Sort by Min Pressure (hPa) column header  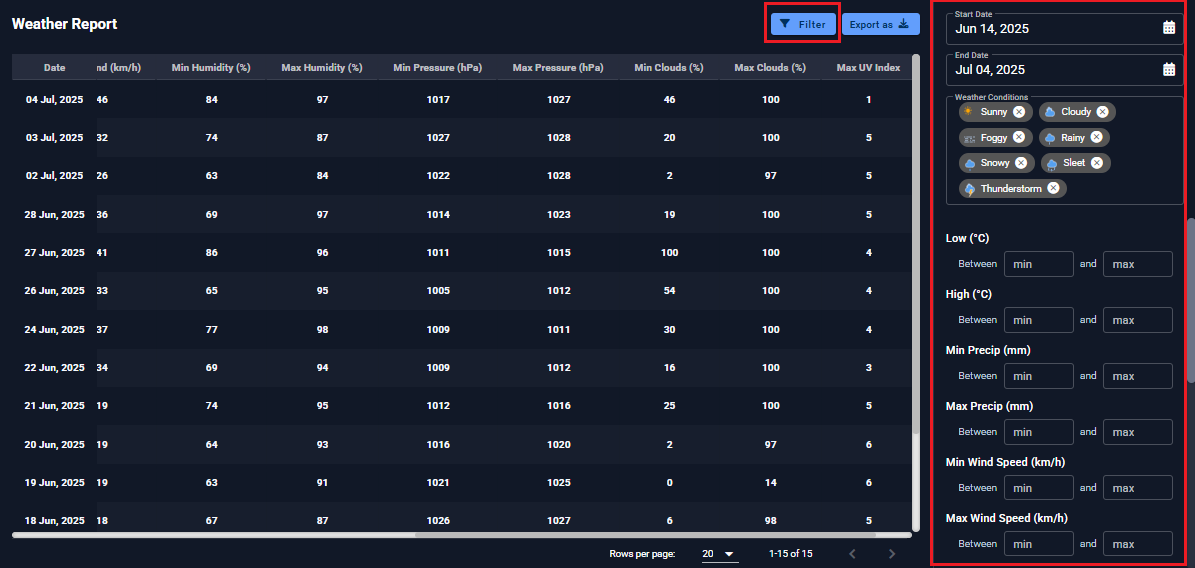pos(438,67)
